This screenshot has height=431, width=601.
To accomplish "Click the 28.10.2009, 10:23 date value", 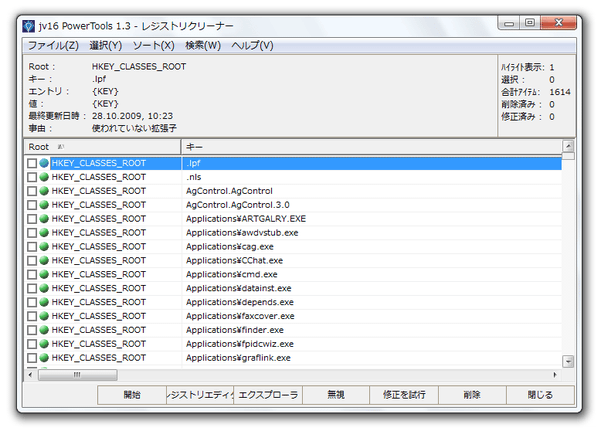I will click(132, 116).
